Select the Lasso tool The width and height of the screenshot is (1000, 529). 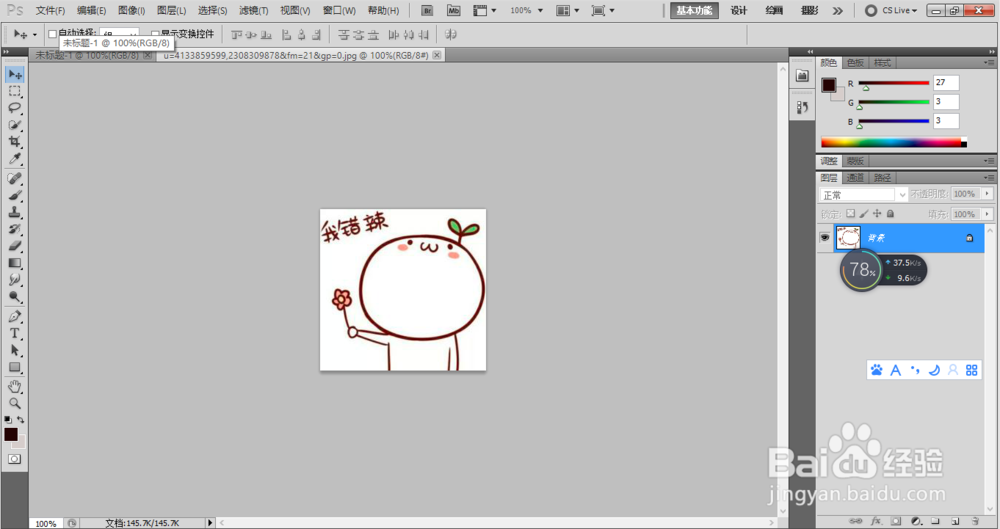click(15, 108)
